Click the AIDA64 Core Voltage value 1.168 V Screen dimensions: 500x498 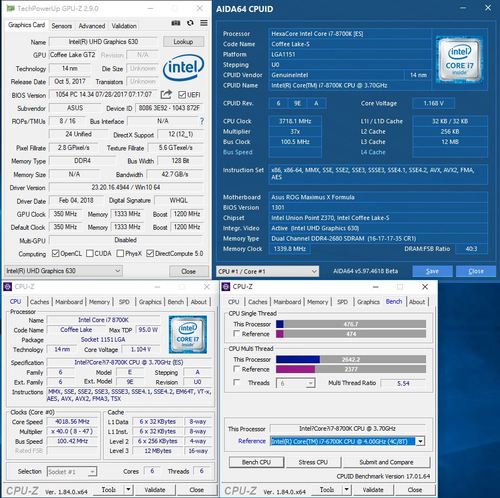433,103
